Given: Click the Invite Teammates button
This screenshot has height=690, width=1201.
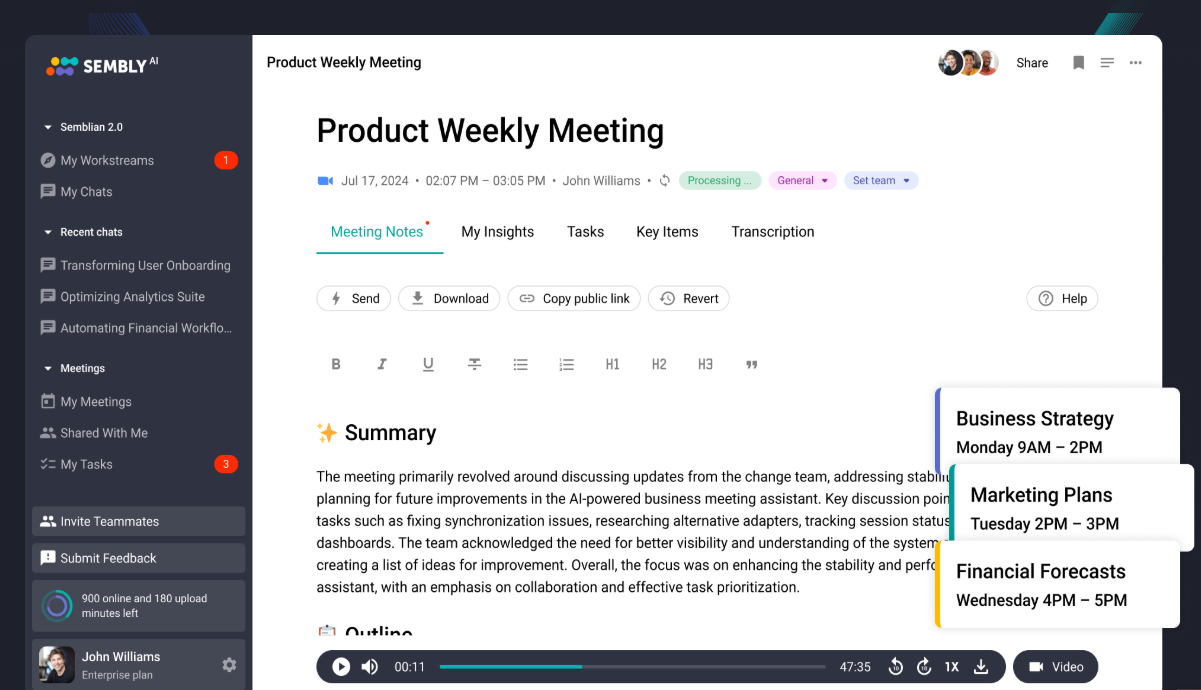Looking at the screenshot, I should pos(138,521).
